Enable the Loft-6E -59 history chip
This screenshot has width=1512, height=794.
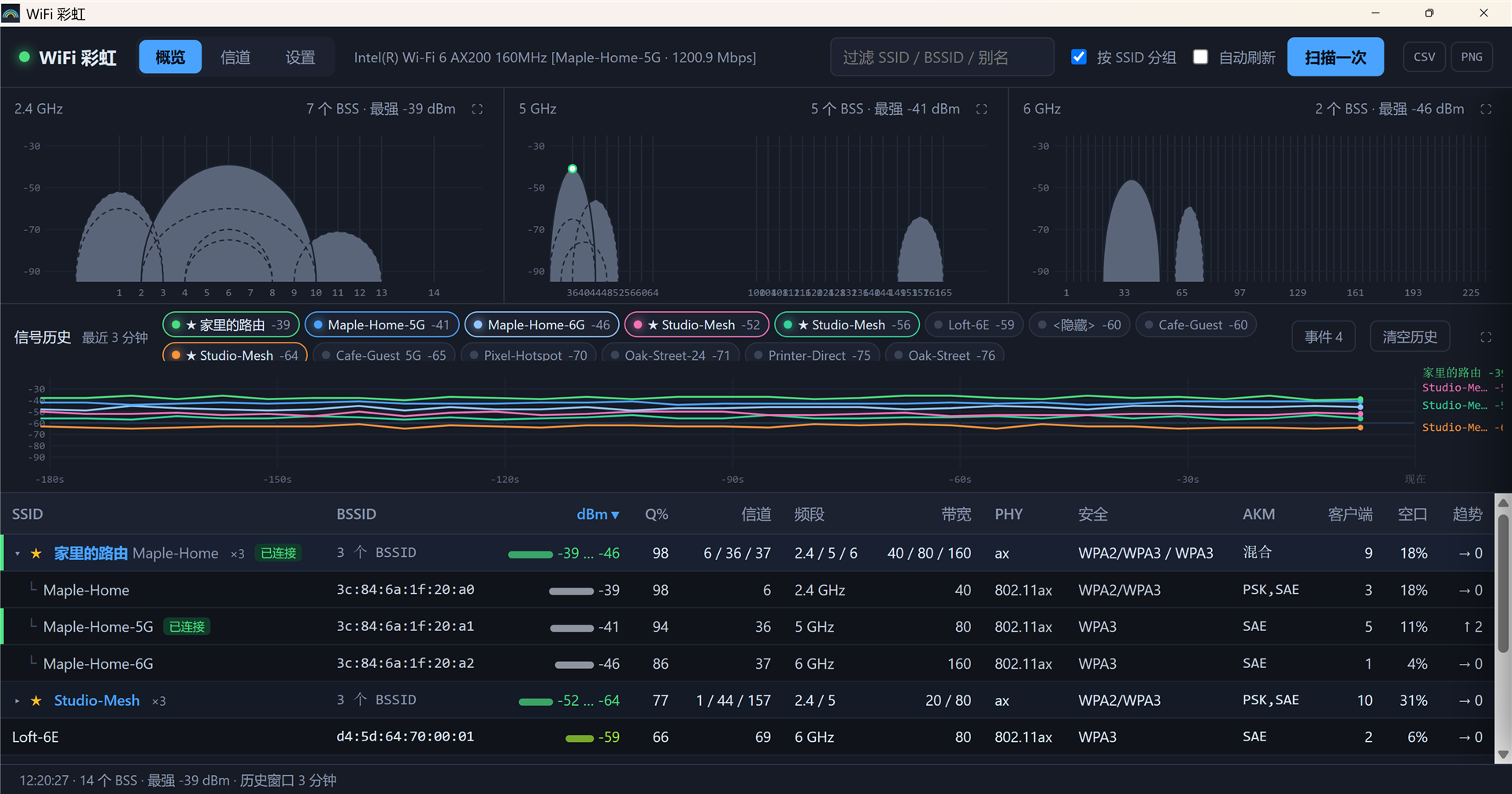[974, 325]
